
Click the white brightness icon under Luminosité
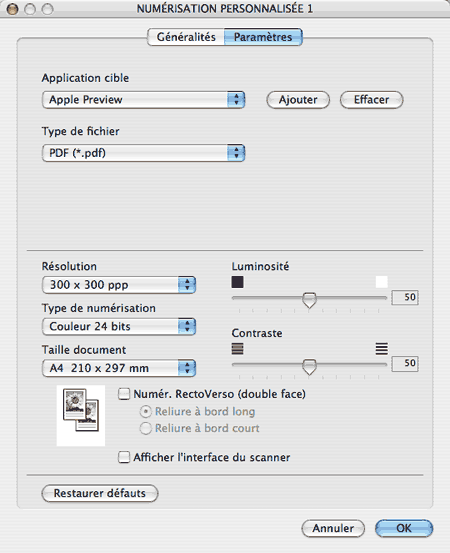[382, 282]
